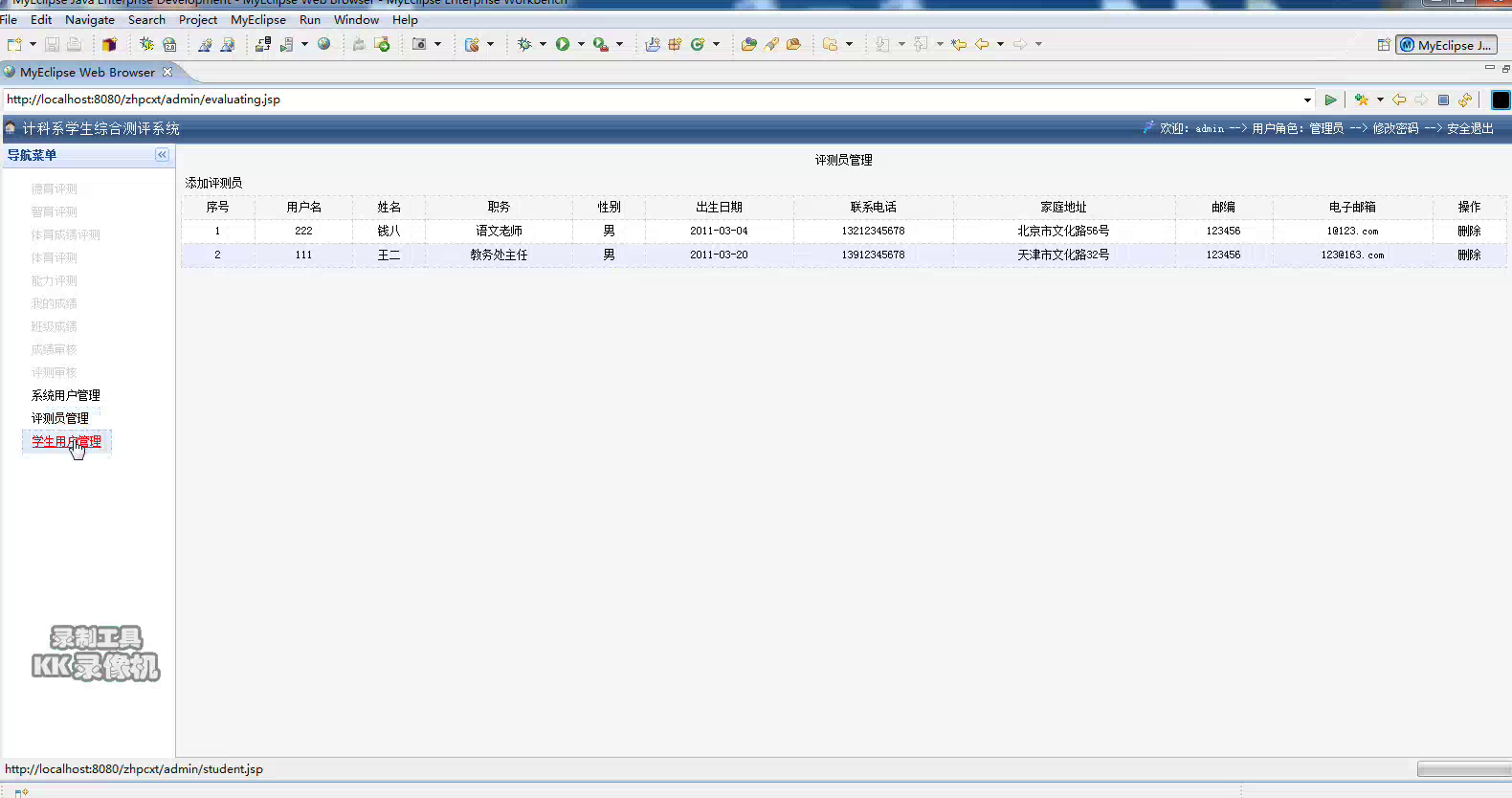Click the birth date 2011-03-04

pyautogui.click(x=719, y=231)
